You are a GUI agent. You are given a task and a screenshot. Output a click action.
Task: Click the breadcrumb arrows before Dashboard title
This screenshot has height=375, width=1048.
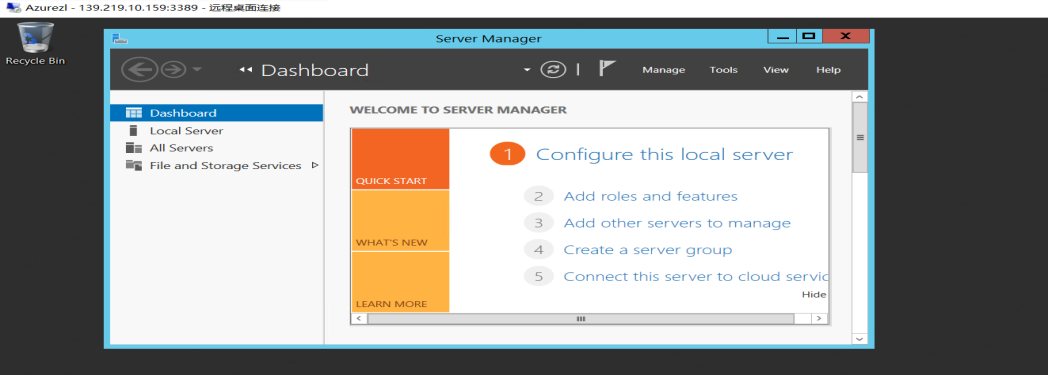[x=245, y=70]
